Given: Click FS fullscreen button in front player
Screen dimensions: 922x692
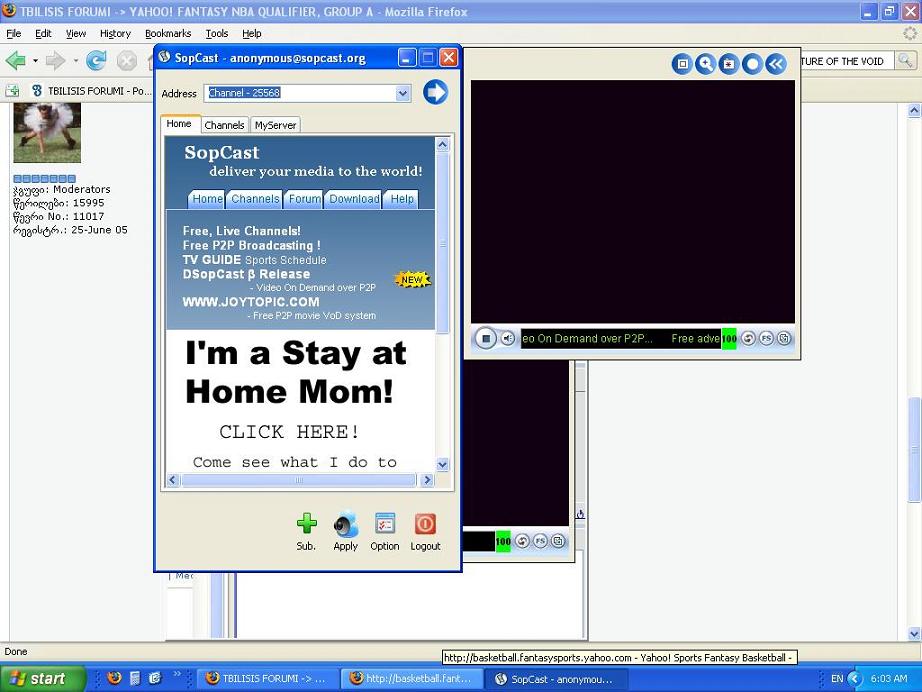Looking at the screenshot, I should 766,338.
